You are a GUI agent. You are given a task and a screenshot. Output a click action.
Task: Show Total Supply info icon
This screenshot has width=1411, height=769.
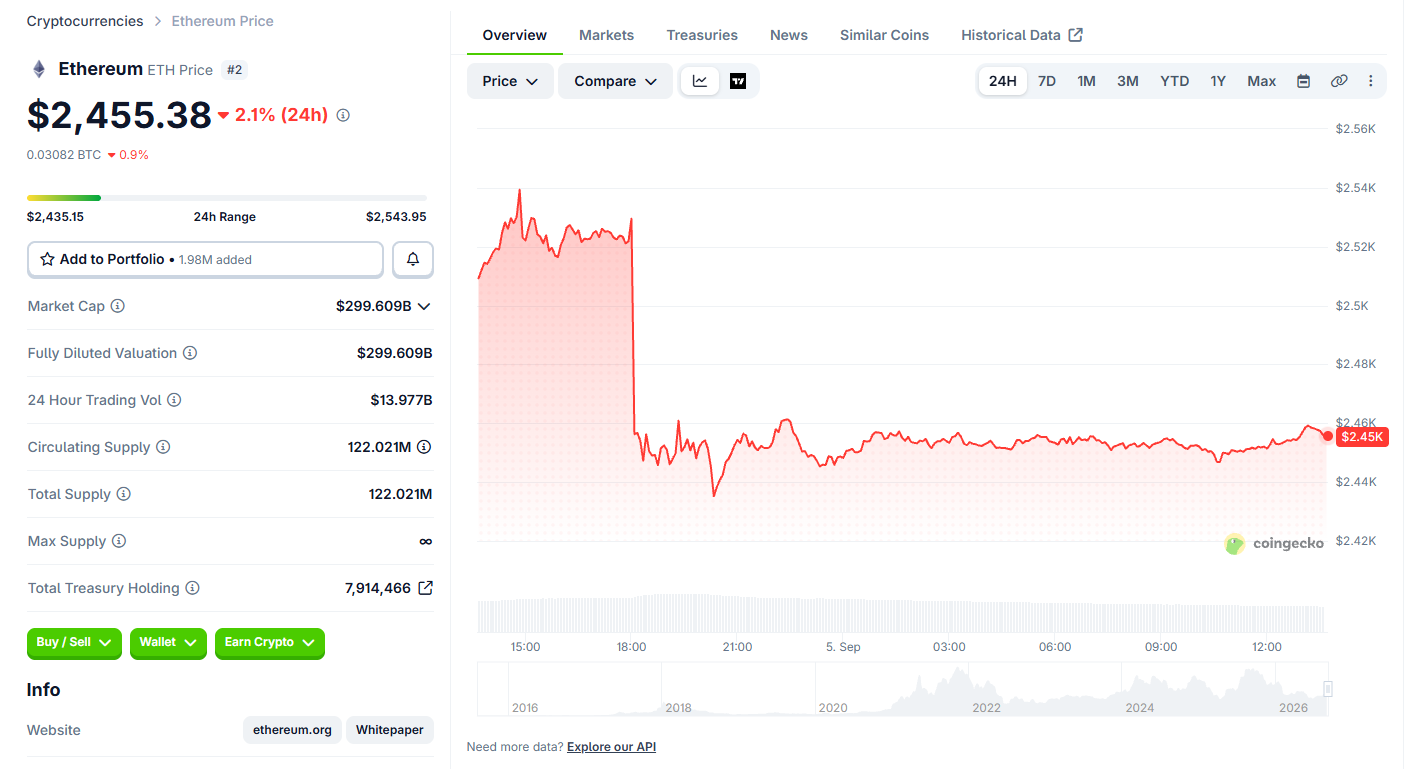[x=124, y=494]
